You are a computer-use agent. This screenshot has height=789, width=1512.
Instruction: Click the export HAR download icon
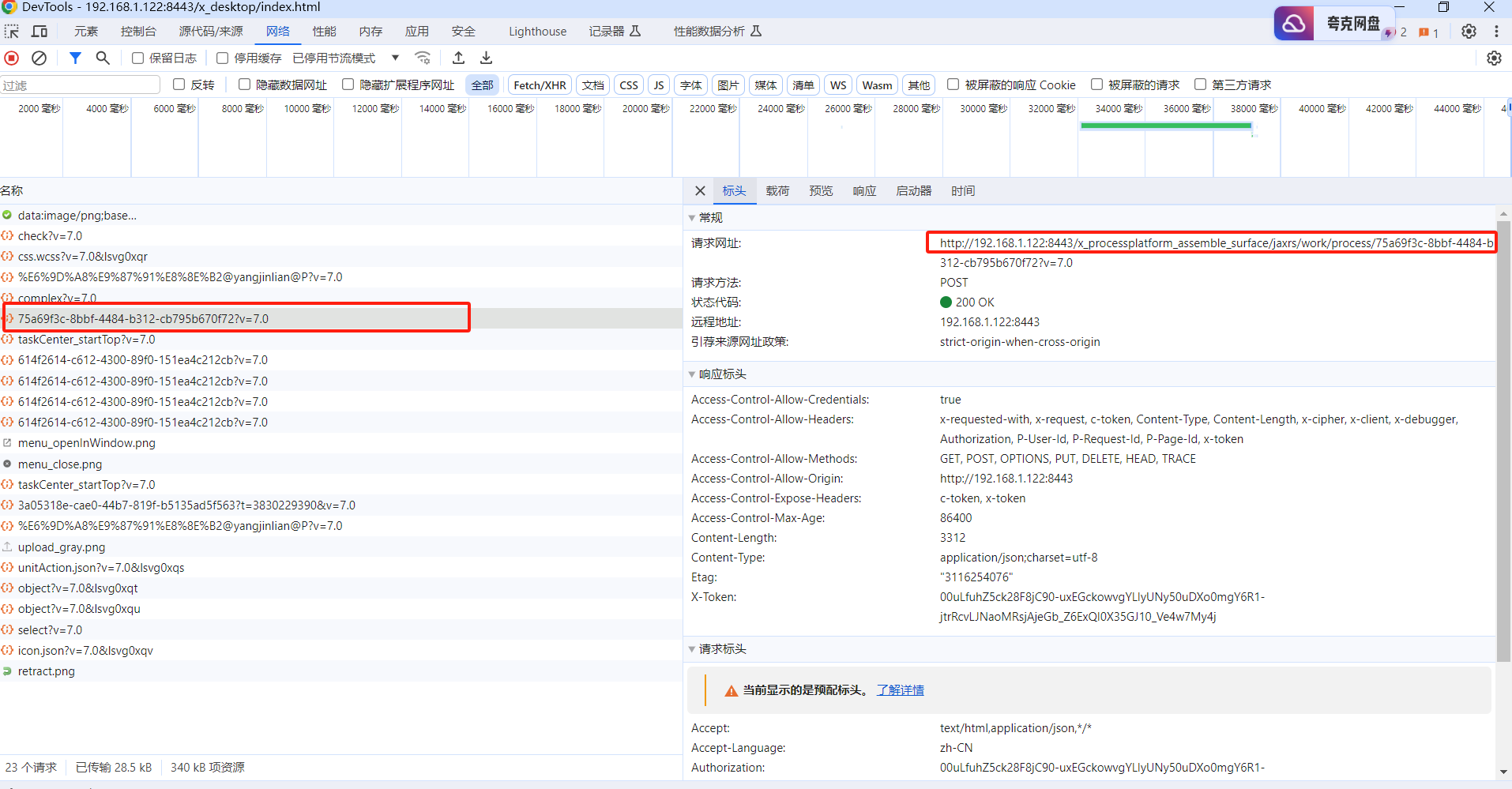click(486, 58)
